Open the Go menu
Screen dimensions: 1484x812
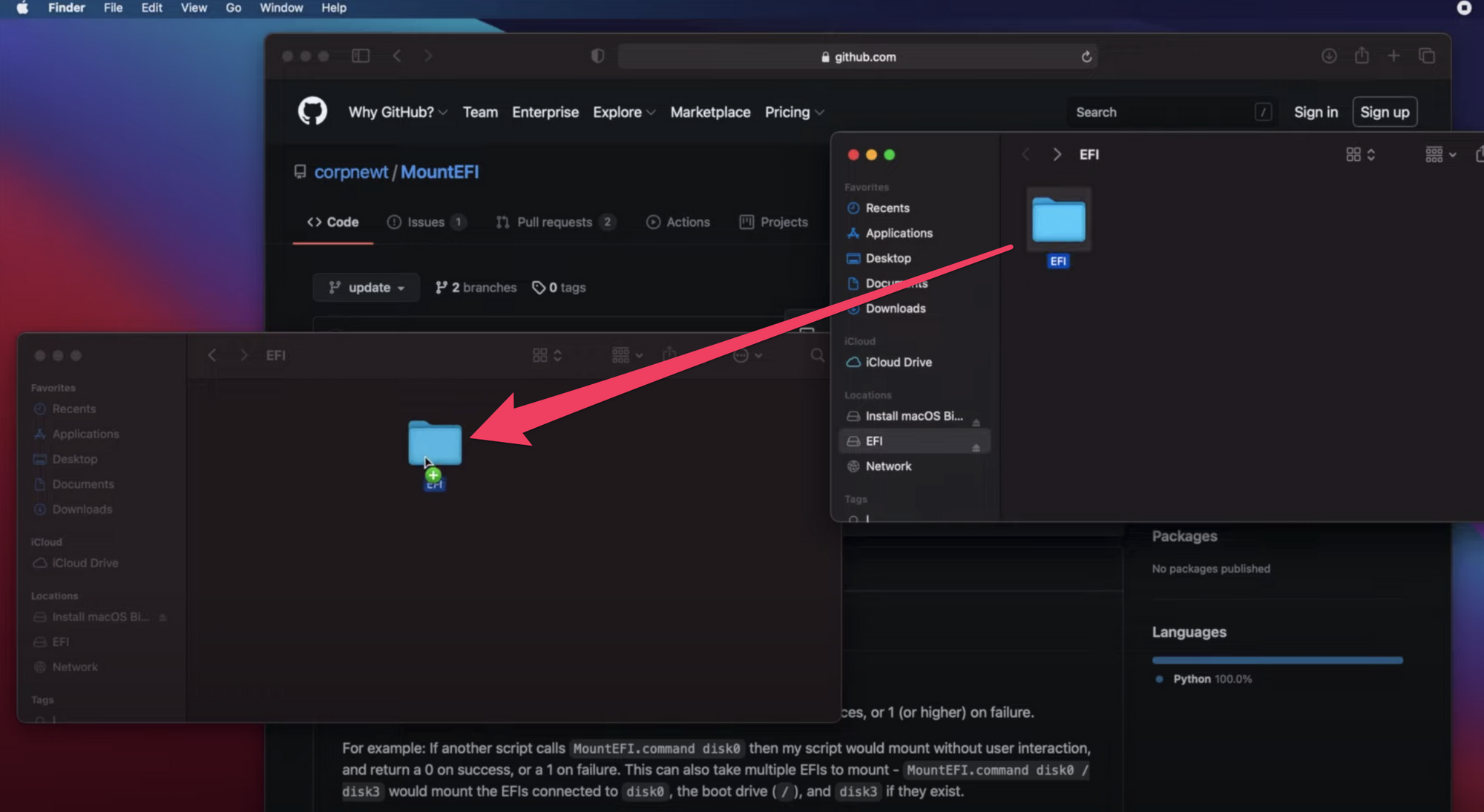[233, 8]
